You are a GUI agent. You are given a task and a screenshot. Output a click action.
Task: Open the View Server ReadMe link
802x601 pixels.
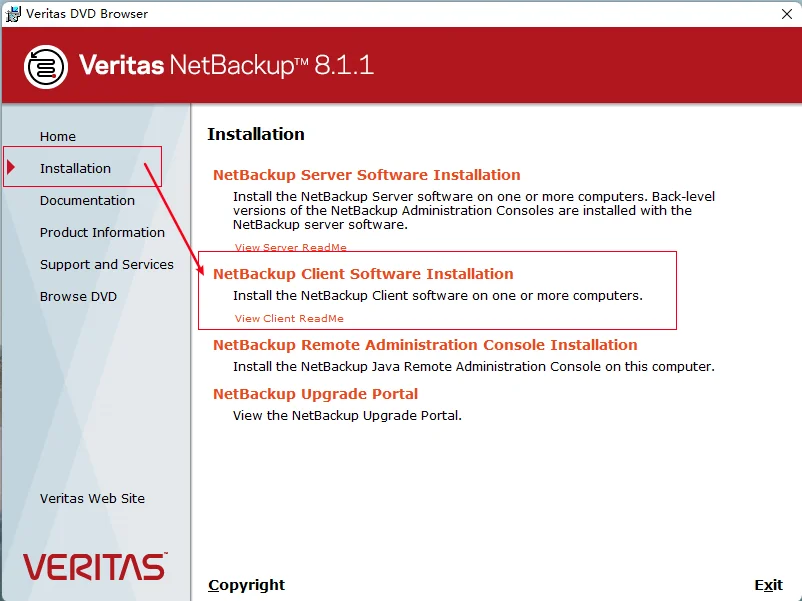pos(291,248)
